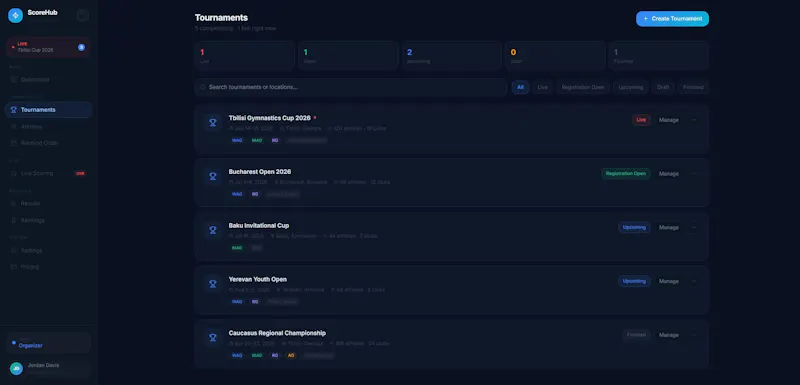Open Running Order in the sidebar
Viewport: 800px width, 385px height.
pyautogui.click(x=48, y=143)
